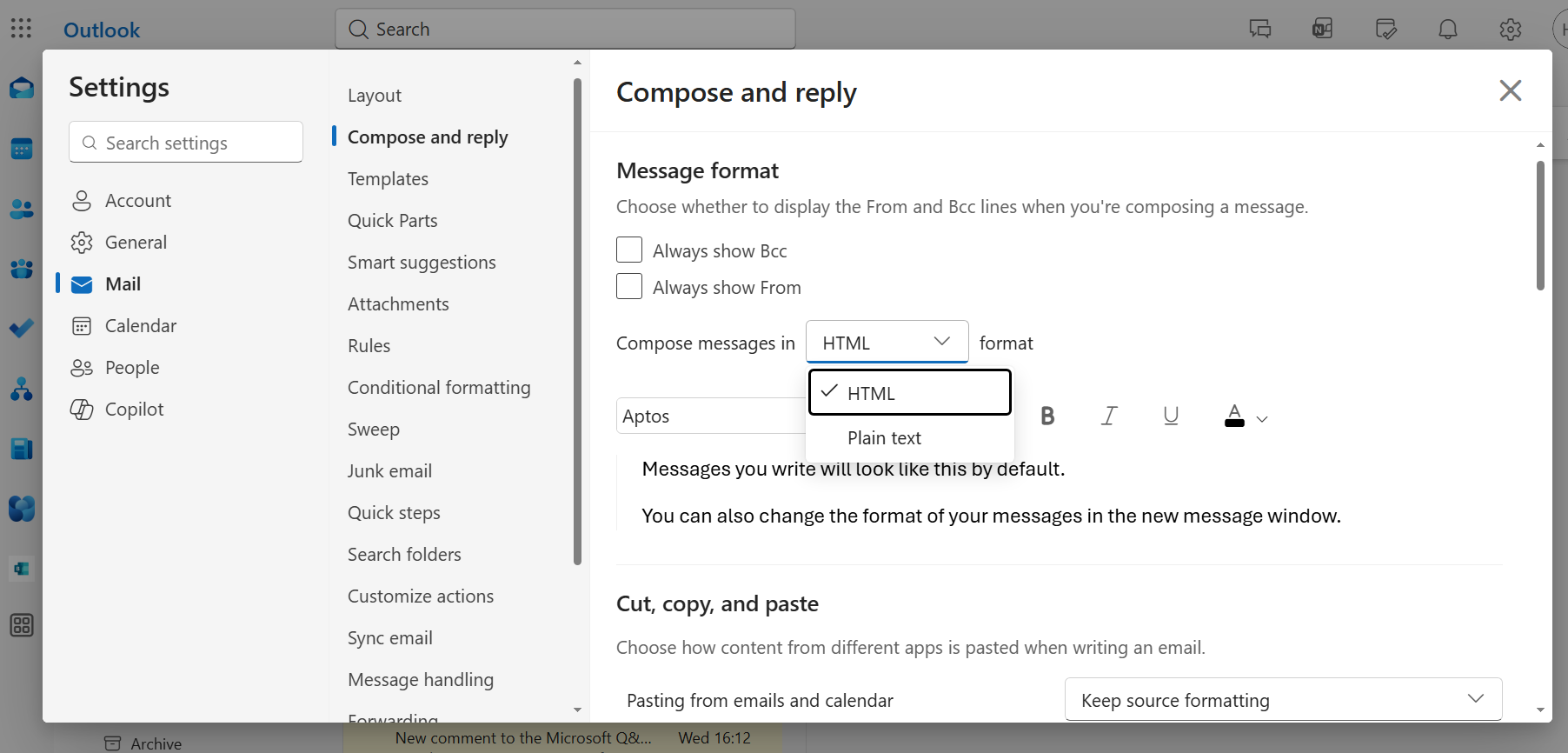
Task: Open the Compose messages in format dropdown
Action: (x=887, y=342)
